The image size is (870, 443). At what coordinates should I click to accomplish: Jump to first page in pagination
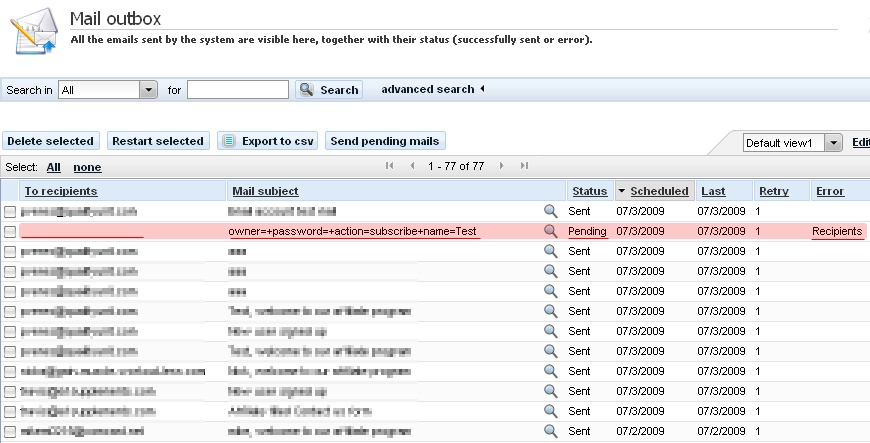pyautogui.click(x=390, y=166)
